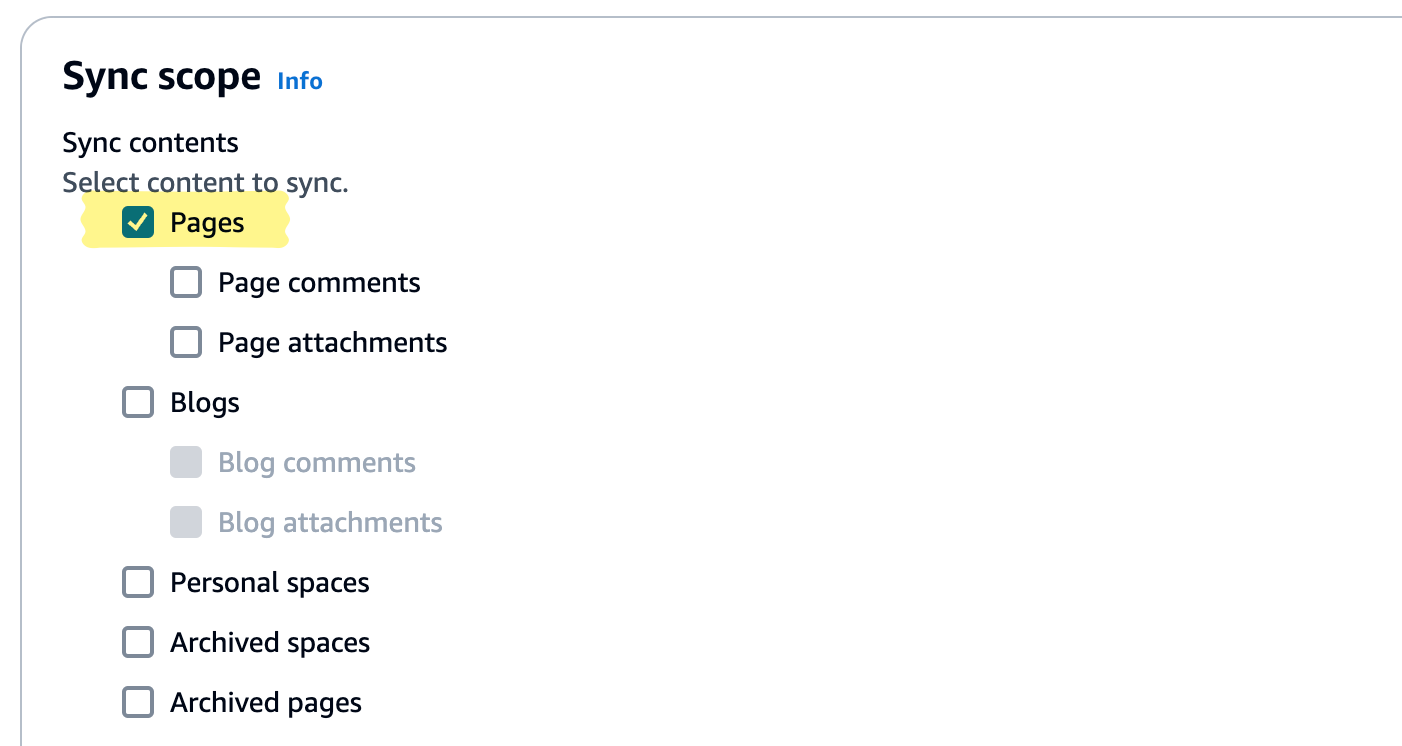
Task: Click the "Personal spaces" label text
Action: click(x=270, y=583)
